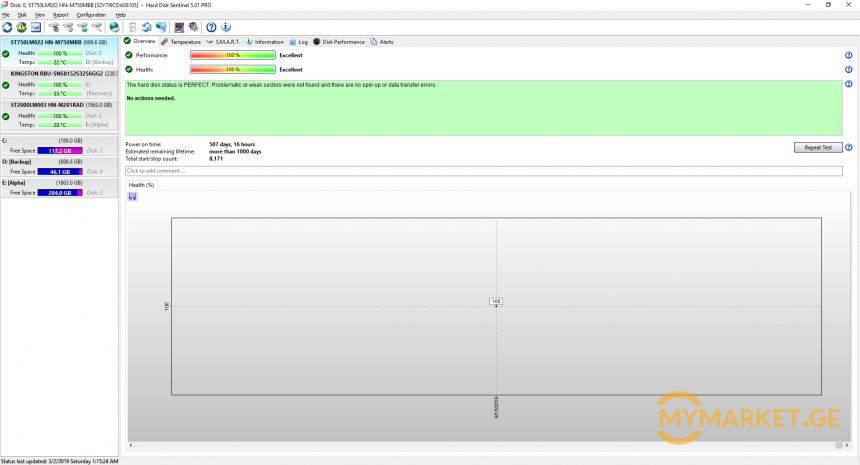
Task: Click the disk icon with green mark in toolbar
Action: (83, 27)
